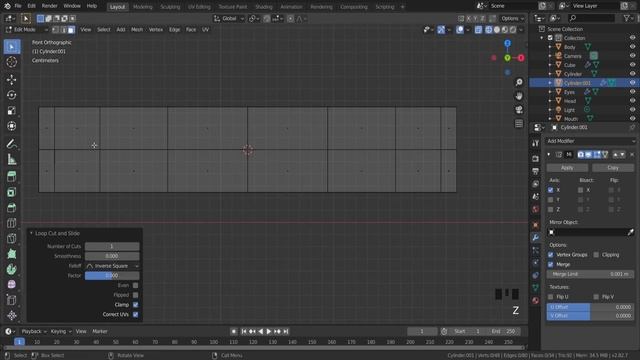This screenshot has width=640, height=360.
Task: Activate the Scale tool
Action: pos(12,111)
